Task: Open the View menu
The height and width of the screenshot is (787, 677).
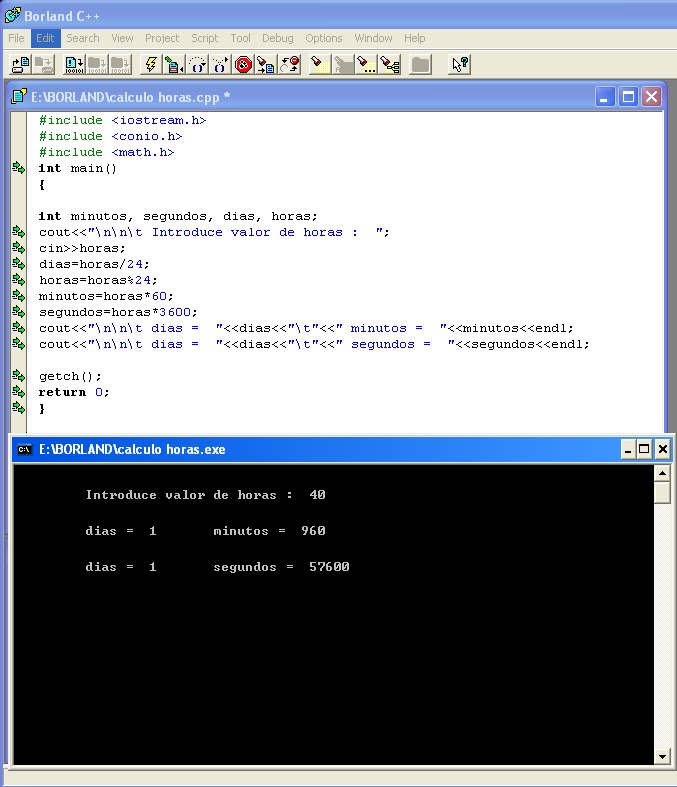Action: point(122,38)
